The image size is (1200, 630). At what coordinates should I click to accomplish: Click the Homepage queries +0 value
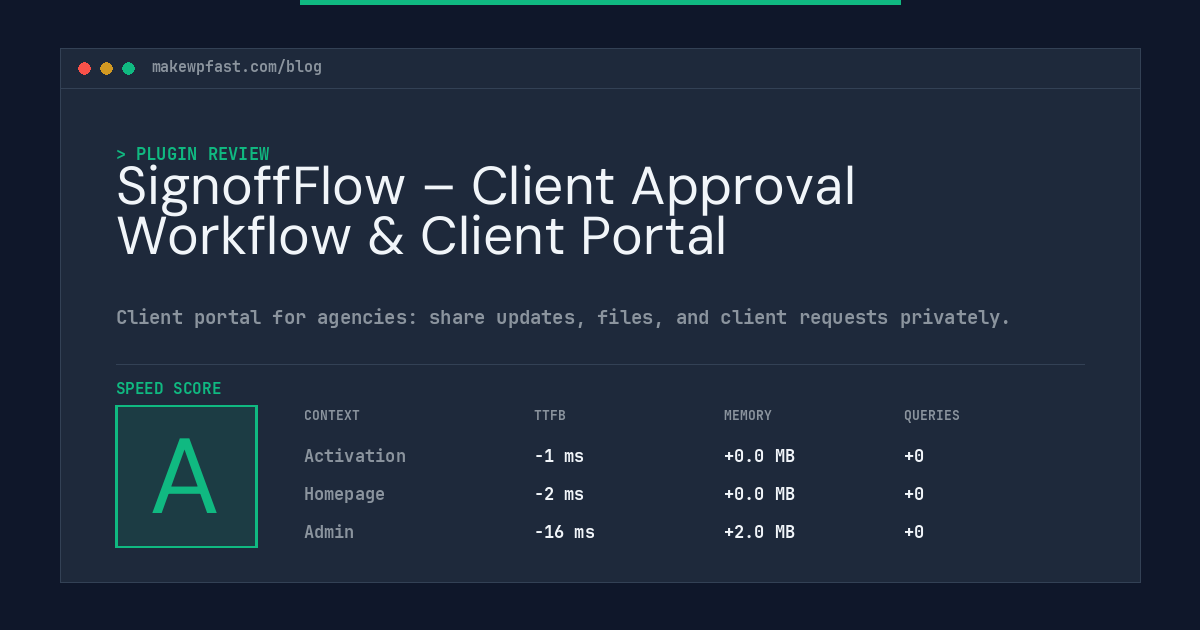click(914, 494)
